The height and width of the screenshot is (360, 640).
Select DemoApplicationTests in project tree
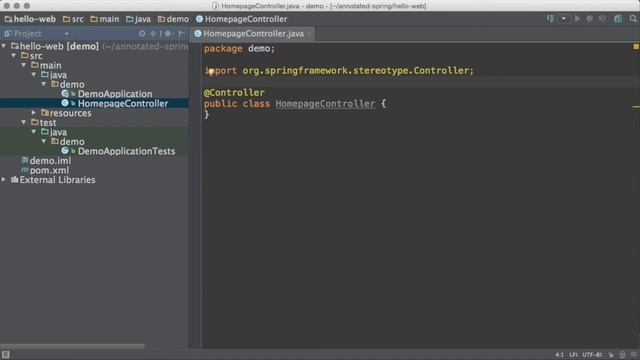(126, 151)
